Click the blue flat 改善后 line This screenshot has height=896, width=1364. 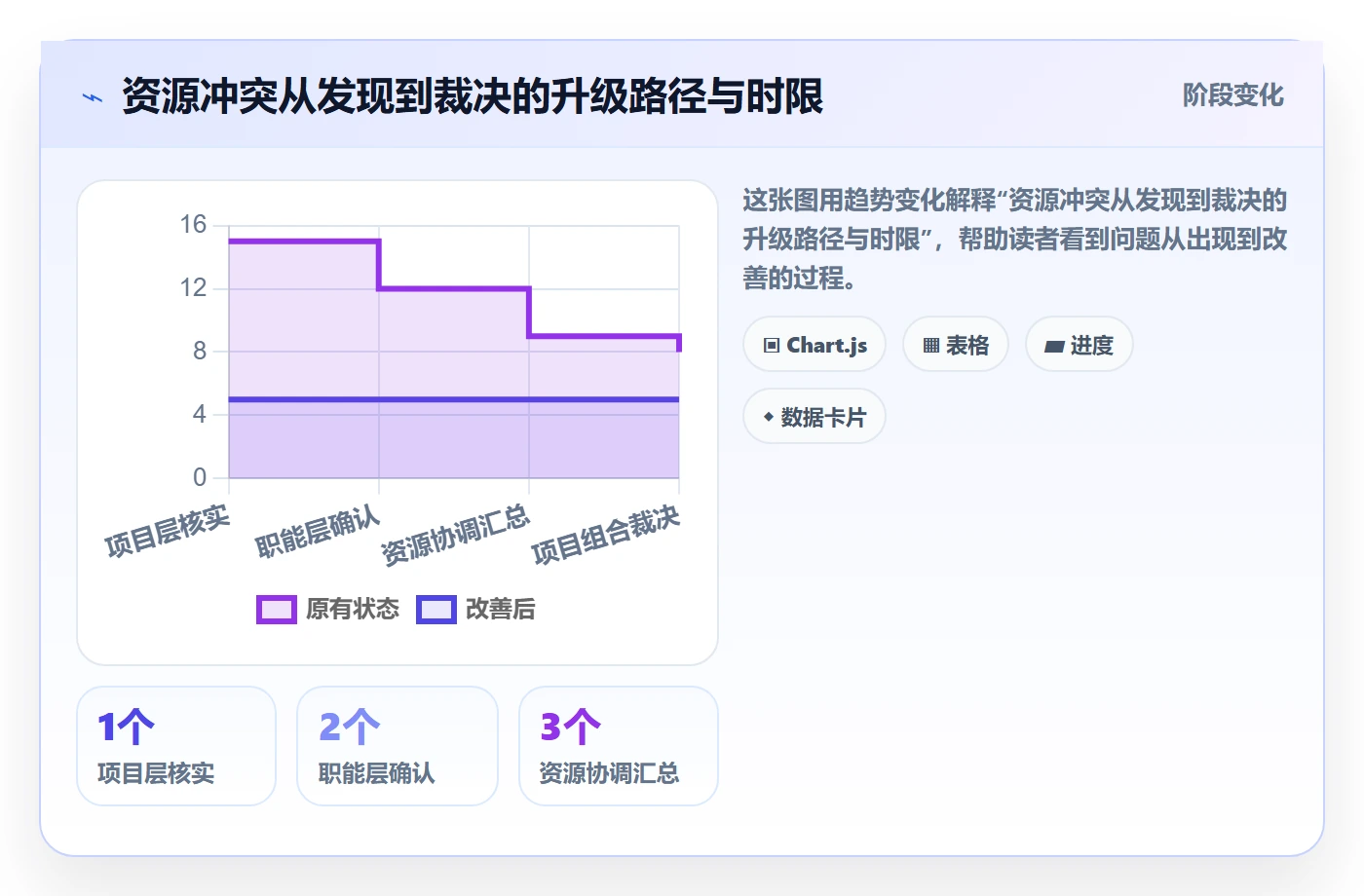coord(454,399)
